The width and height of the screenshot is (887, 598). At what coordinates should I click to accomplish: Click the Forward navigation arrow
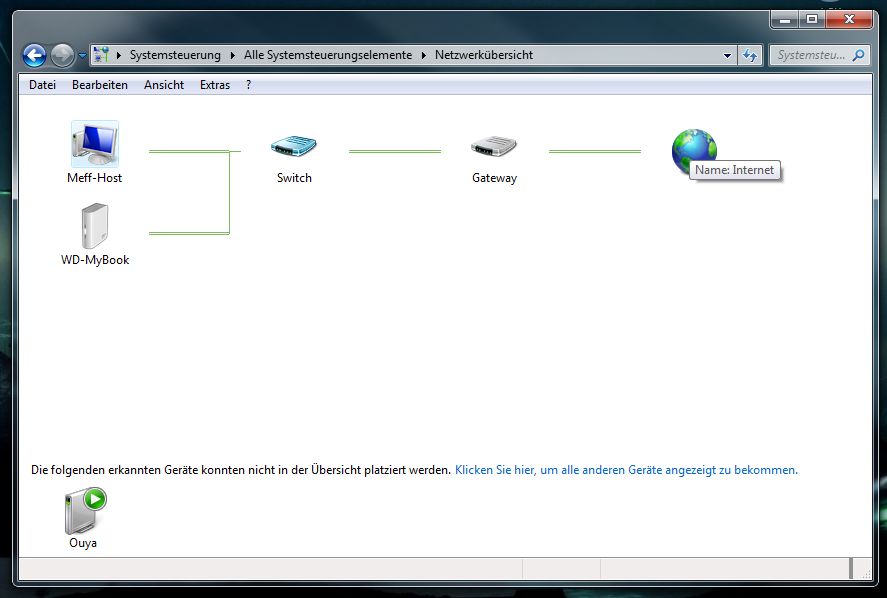coord(62,56)
